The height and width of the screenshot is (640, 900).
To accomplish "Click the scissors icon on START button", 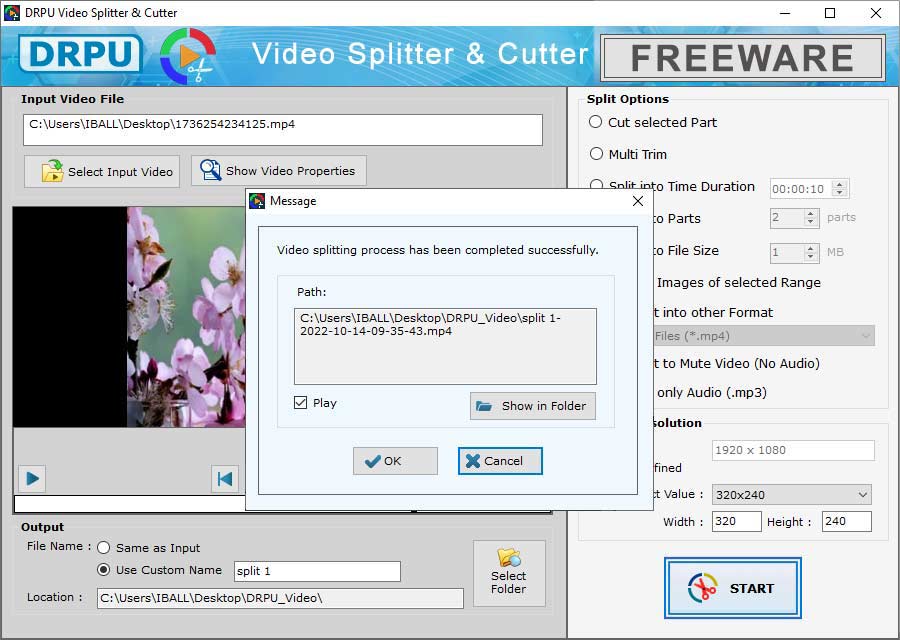I will (x=703, y=588).
